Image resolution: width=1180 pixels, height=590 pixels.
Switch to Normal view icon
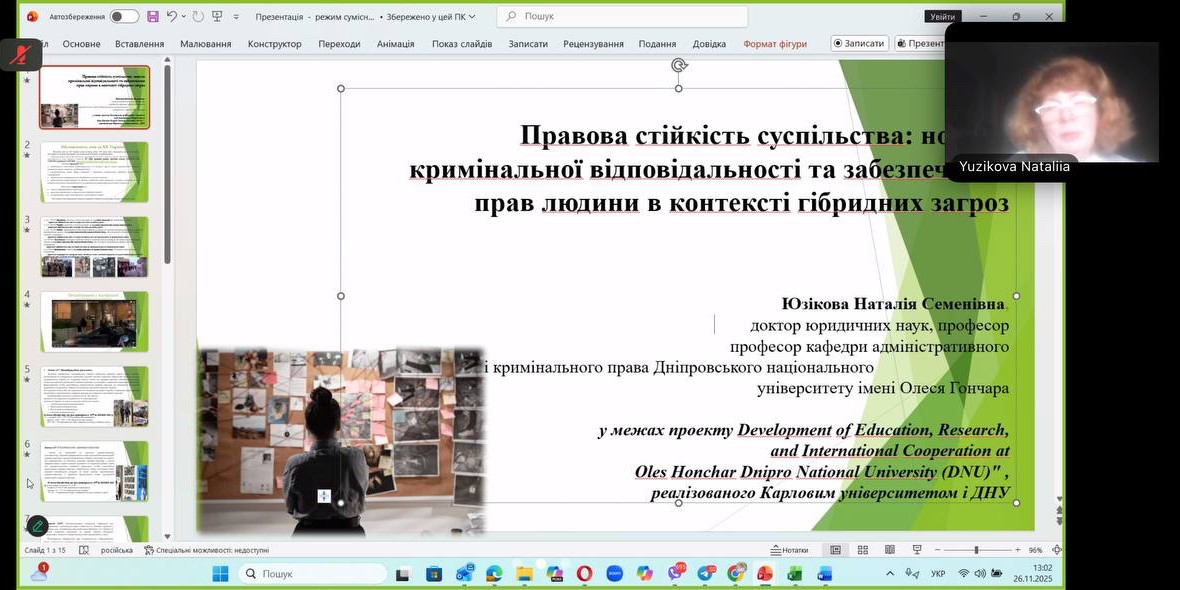[x=836, y=550]
